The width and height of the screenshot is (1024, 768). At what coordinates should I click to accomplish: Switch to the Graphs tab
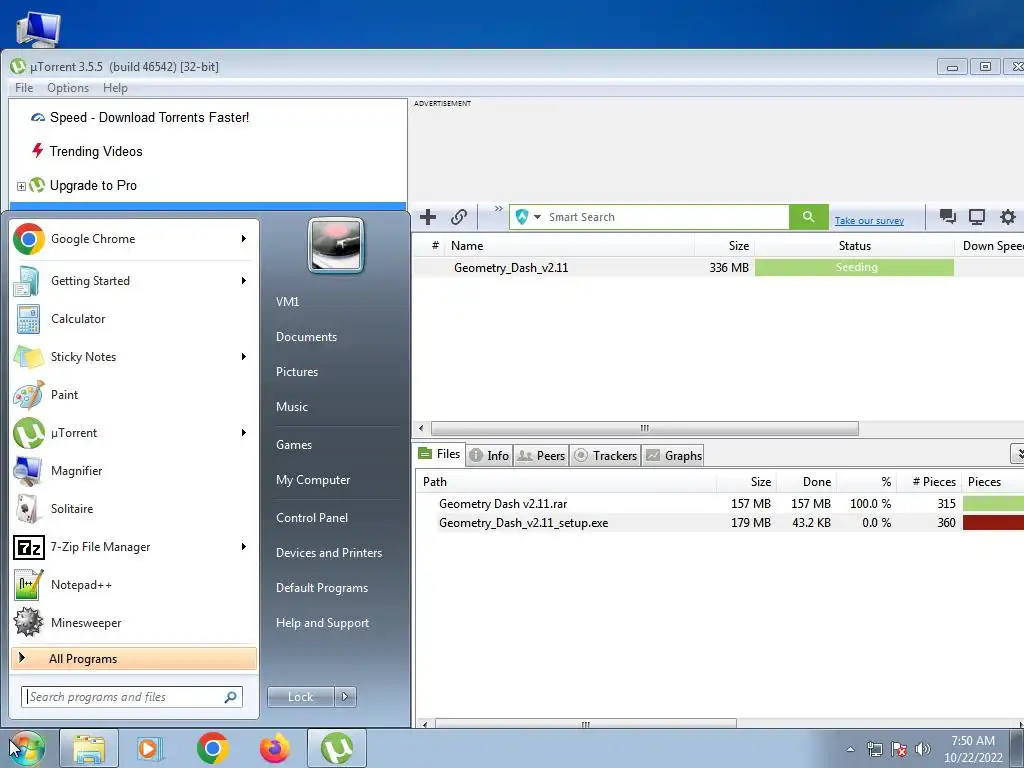click(674, 455)
